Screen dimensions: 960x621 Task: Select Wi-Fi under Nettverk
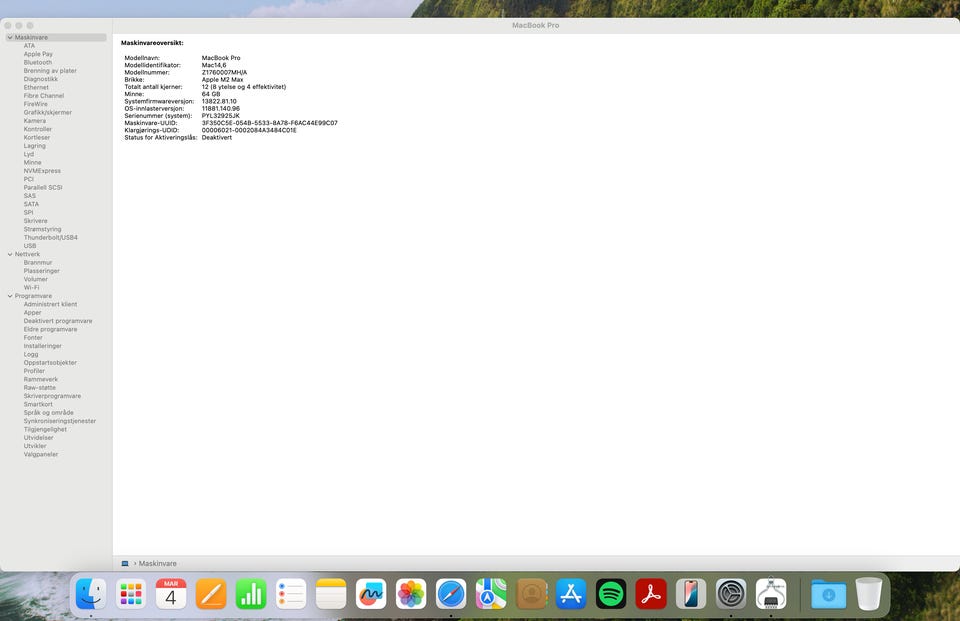pyautogui.click(x=31, y=288)
